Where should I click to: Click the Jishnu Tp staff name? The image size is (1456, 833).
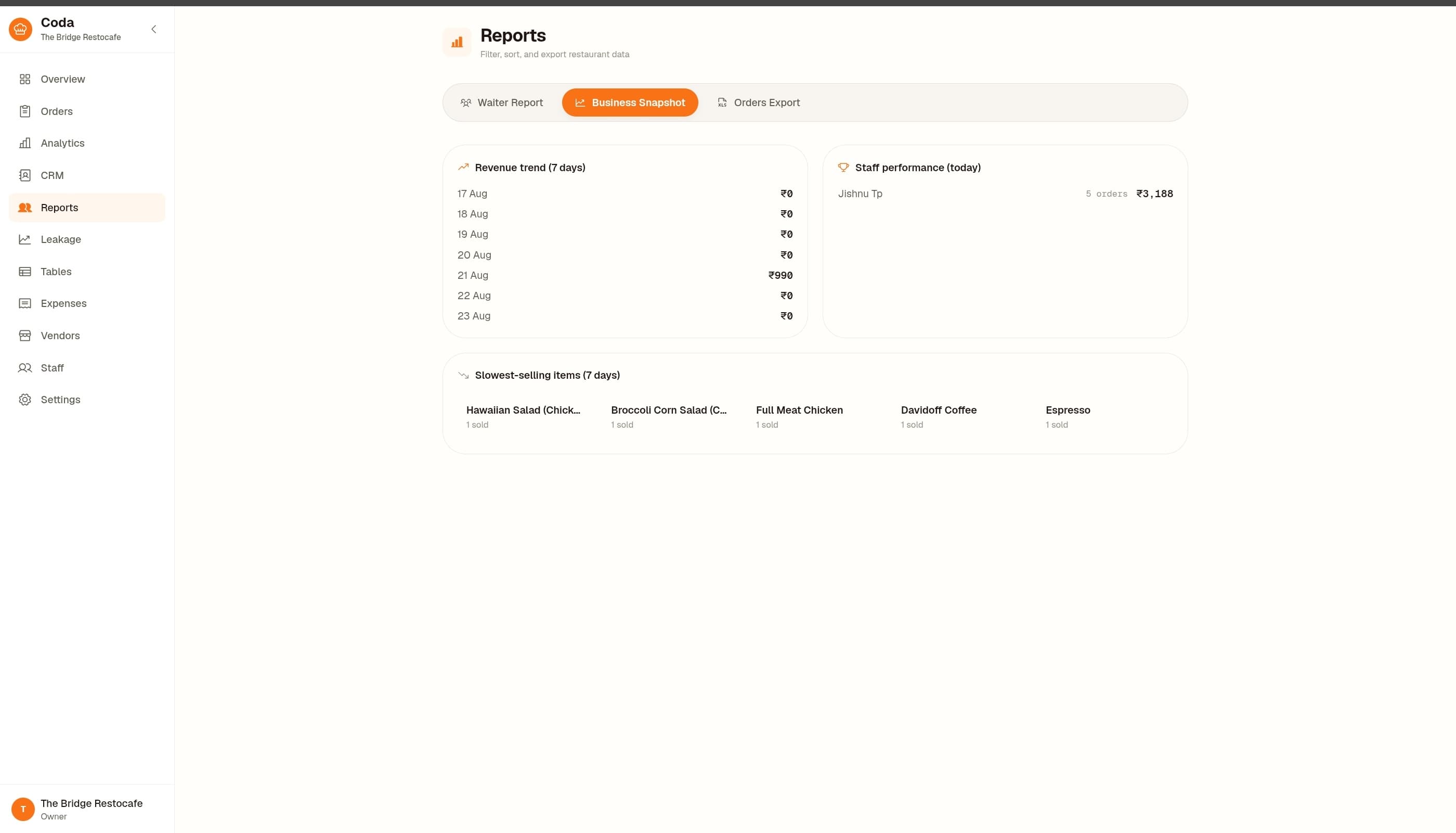(860, 194)
